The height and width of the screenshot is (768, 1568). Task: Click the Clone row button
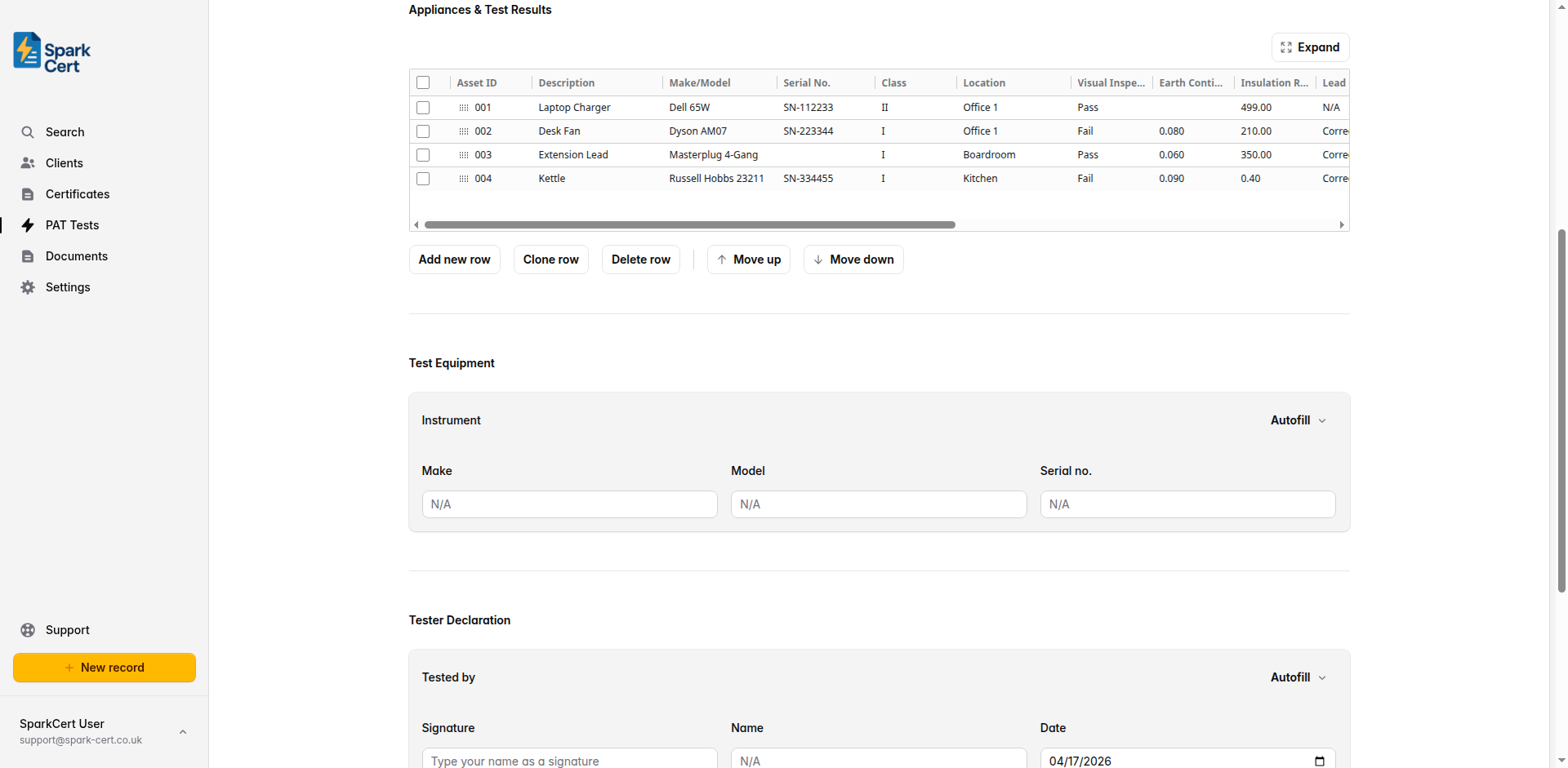tap(551, 260)
